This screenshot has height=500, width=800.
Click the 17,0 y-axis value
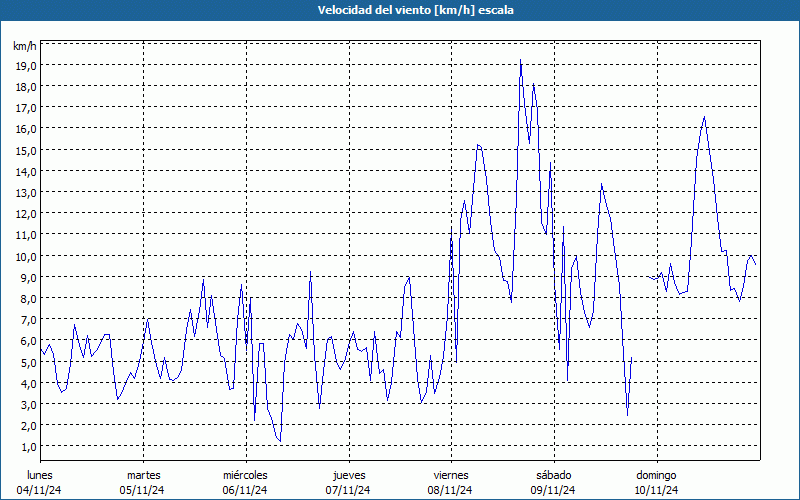pos(27,108)
